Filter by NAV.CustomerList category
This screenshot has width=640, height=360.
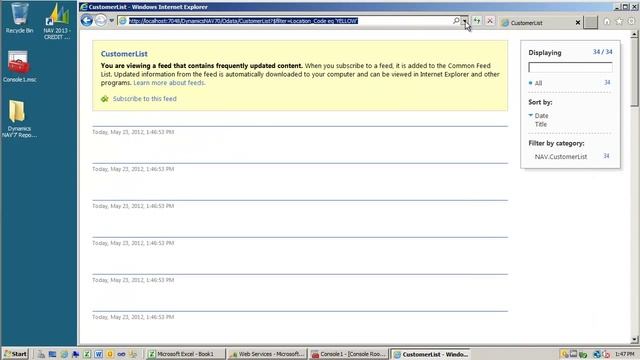pyautogui.click(x=561, y=157)
